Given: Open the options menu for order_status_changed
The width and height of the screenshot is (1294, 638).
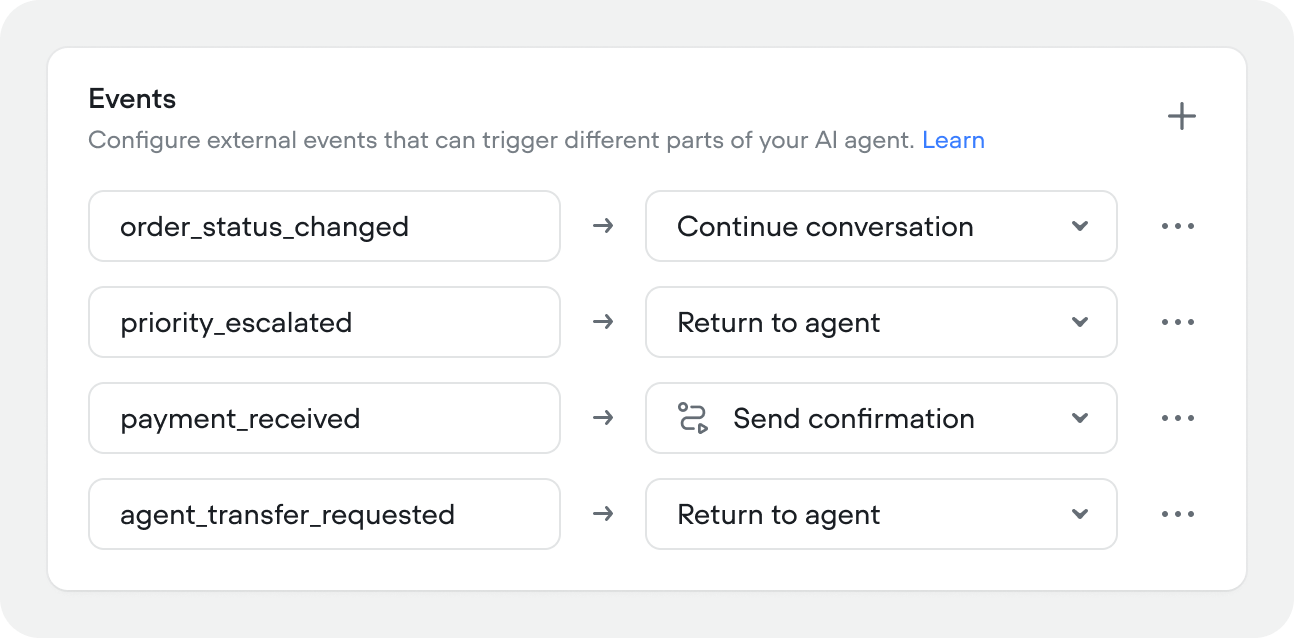Looking at the screenshot, I should tap(1178, 226).
